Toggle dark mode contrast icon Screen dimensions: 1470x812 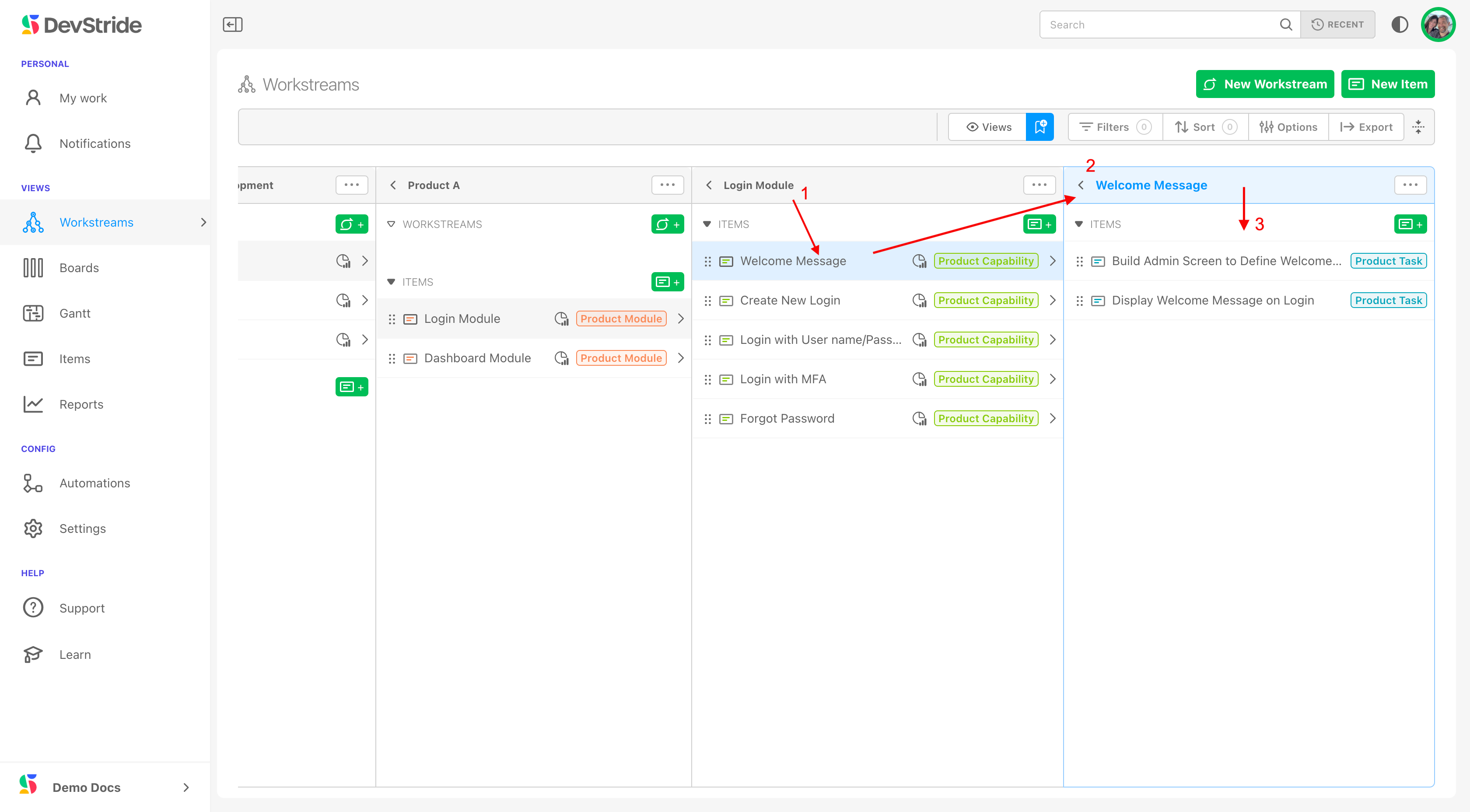(x=1399, y=24)
